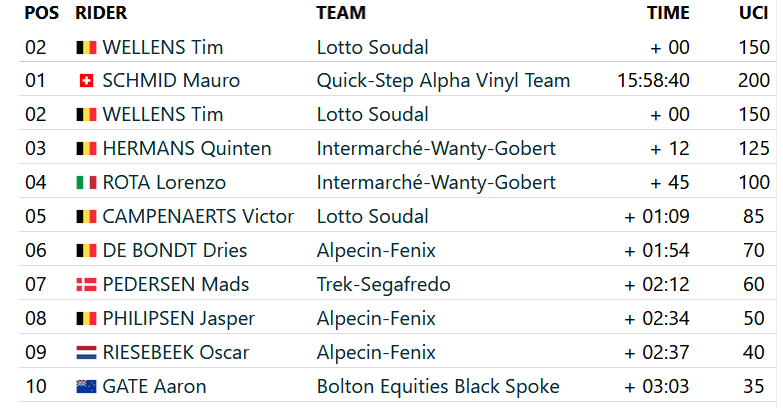Click the RIDER column header

101,13
